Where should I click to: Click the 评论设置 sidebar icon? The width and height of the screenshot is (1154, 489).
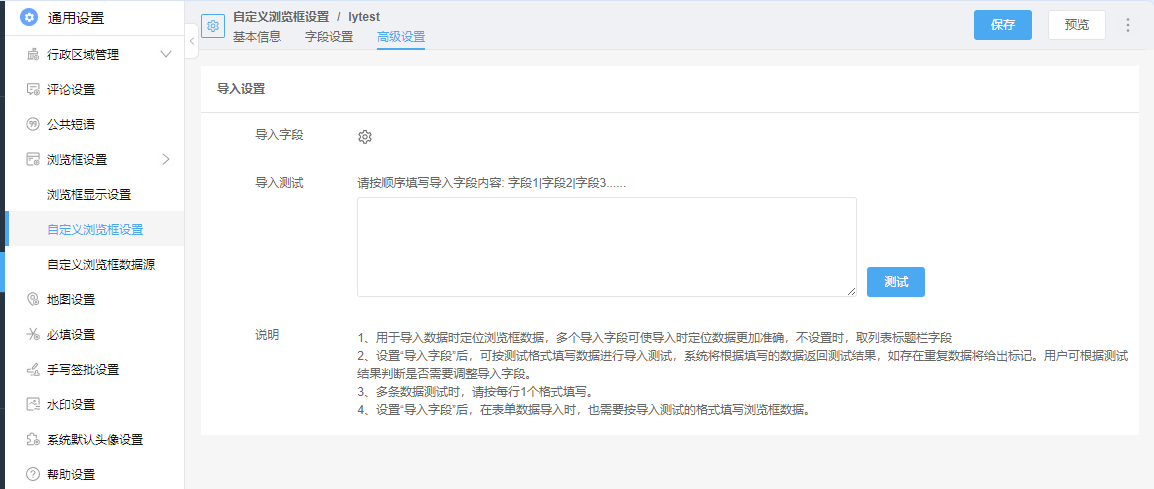32,90
